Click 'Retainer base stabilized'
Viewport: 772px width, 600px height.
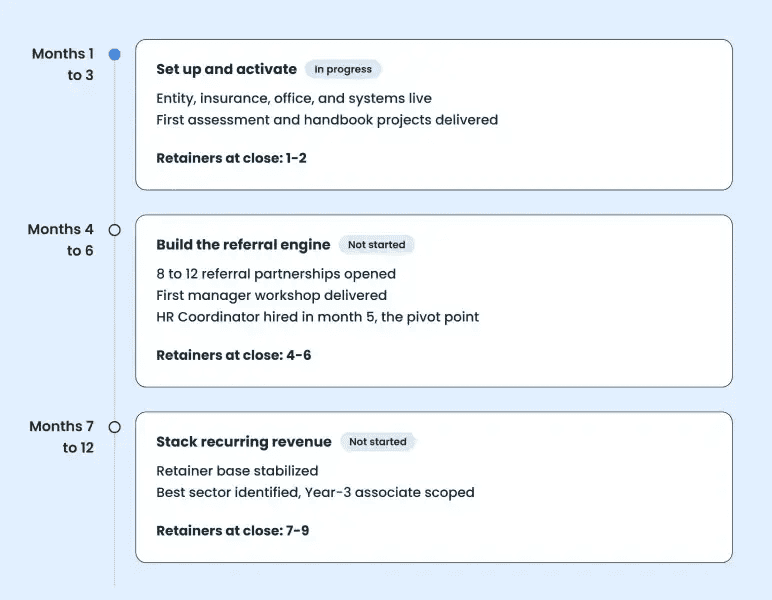[237, 471]
